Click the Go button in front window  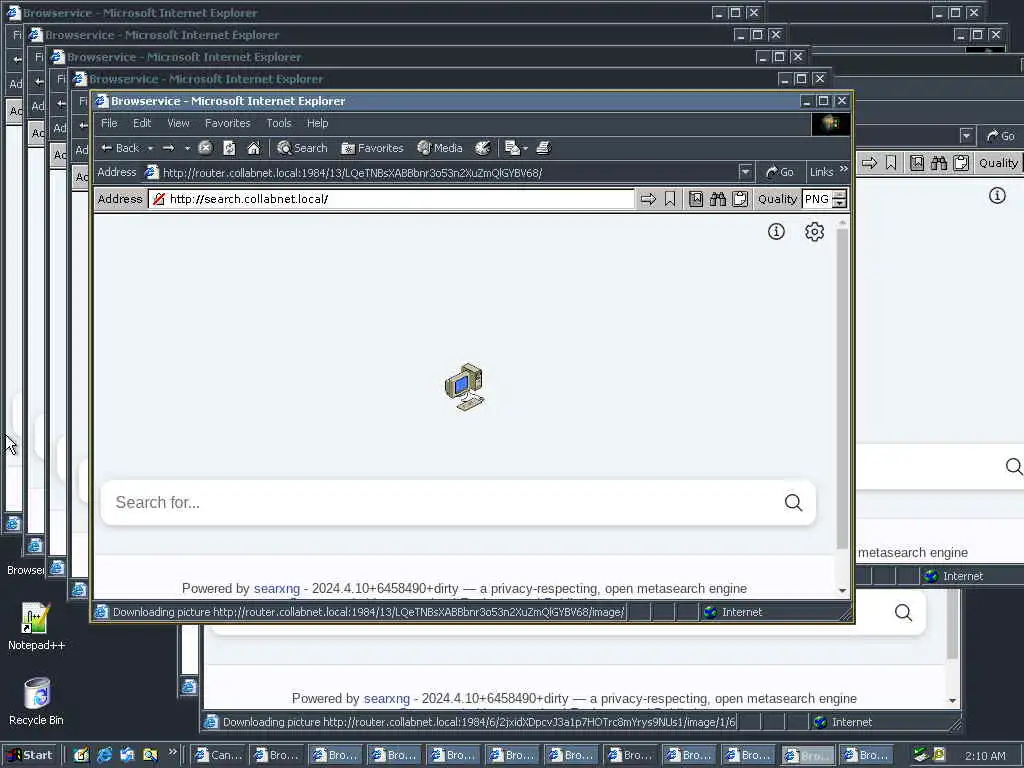pyautogui.click(x=780, y=172)
